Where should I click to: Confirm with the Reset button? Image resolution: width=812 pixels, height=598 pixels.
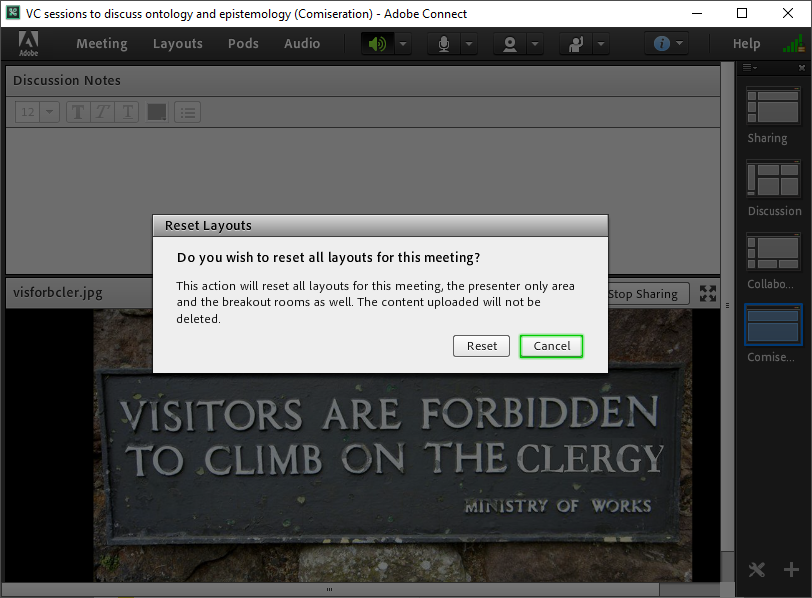point(482,346)
